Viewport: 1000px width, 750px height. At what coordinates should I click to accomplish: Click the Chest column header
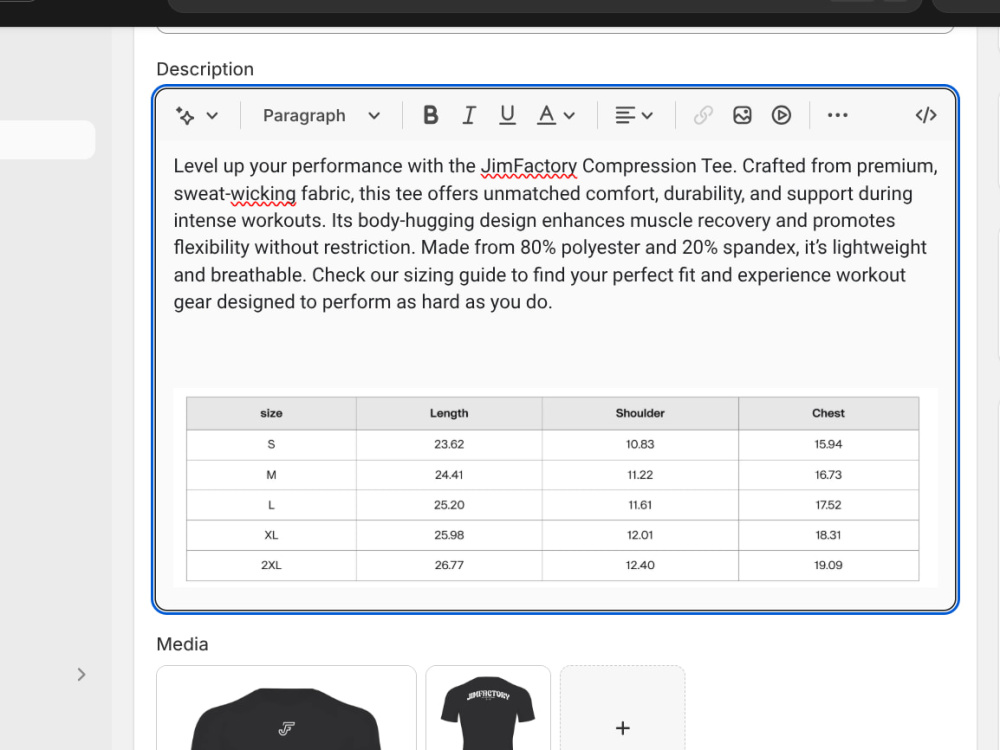[x=828, y=413]
